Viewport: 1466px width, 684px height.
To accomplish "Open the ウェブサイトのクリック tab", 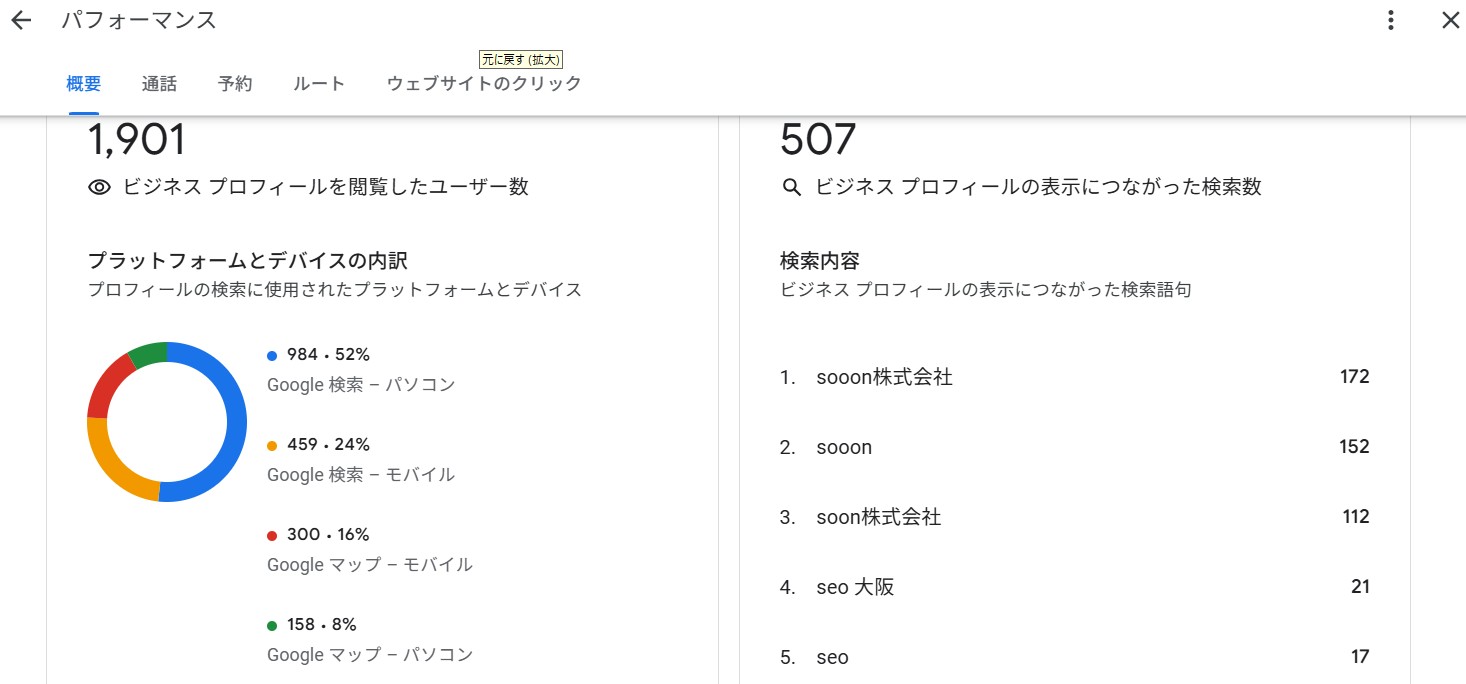I will tap(483, 84).
